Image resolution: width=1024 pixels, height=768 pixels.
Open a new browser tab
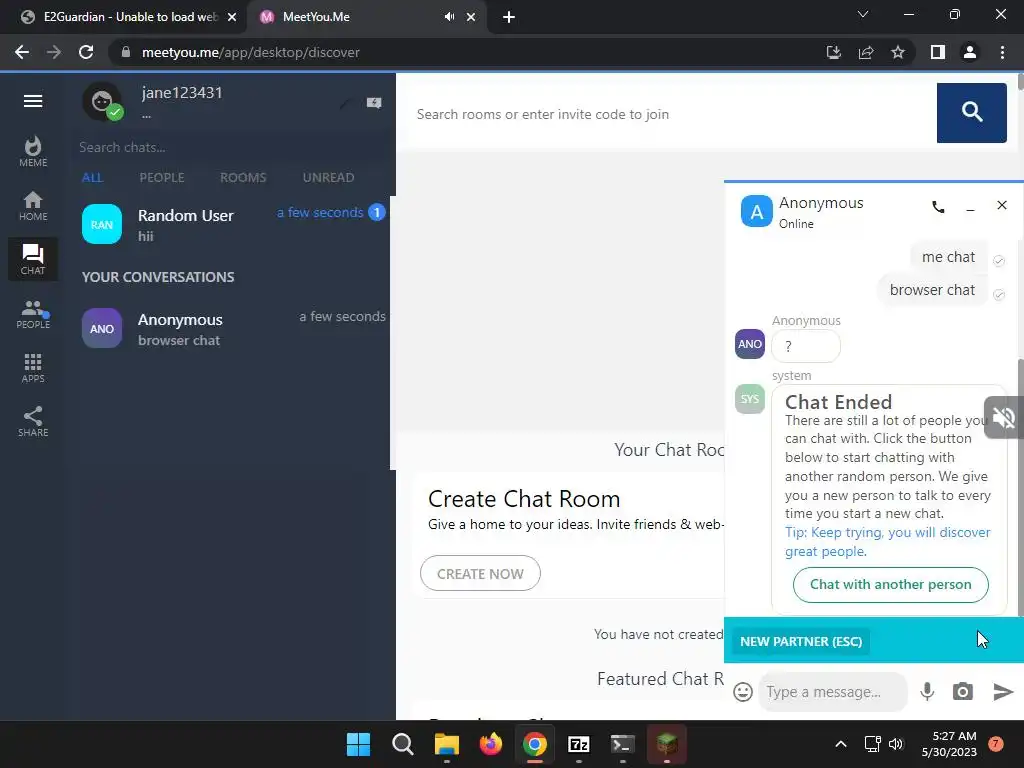(509, 17)
